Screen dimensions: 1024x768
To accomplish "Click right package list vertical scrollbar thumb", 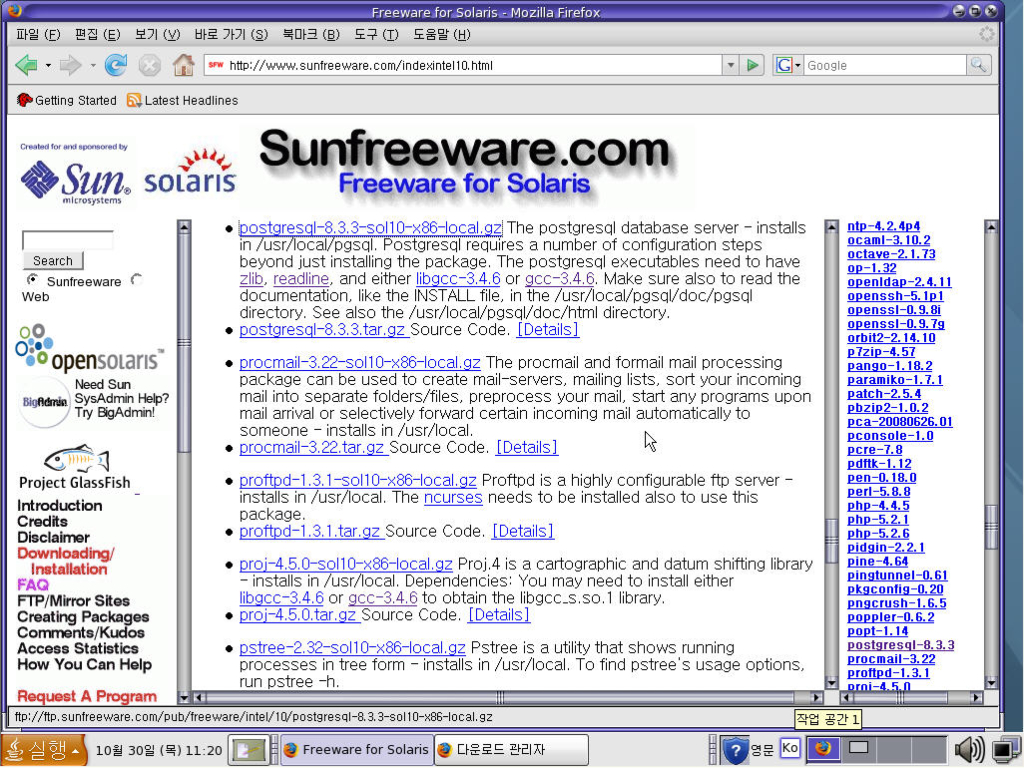I will [991, 526].
